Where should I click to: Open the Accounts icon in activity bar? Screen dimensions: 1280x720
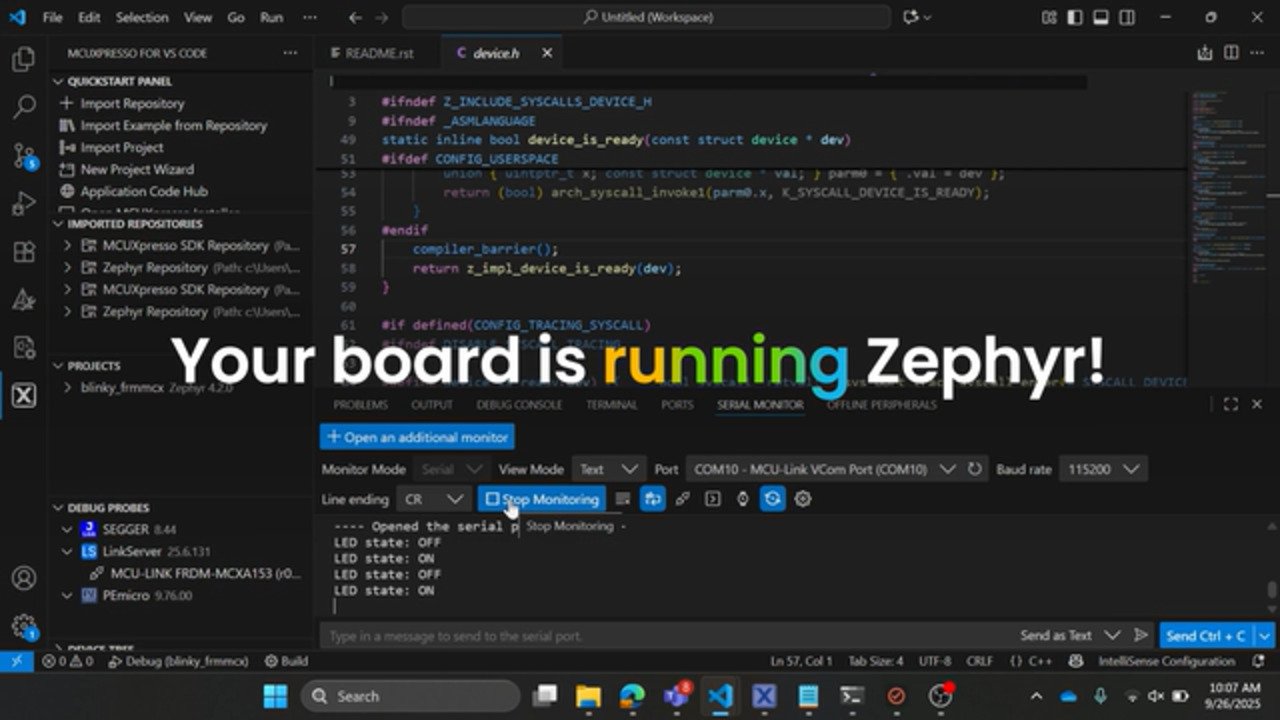click(23, 578)
